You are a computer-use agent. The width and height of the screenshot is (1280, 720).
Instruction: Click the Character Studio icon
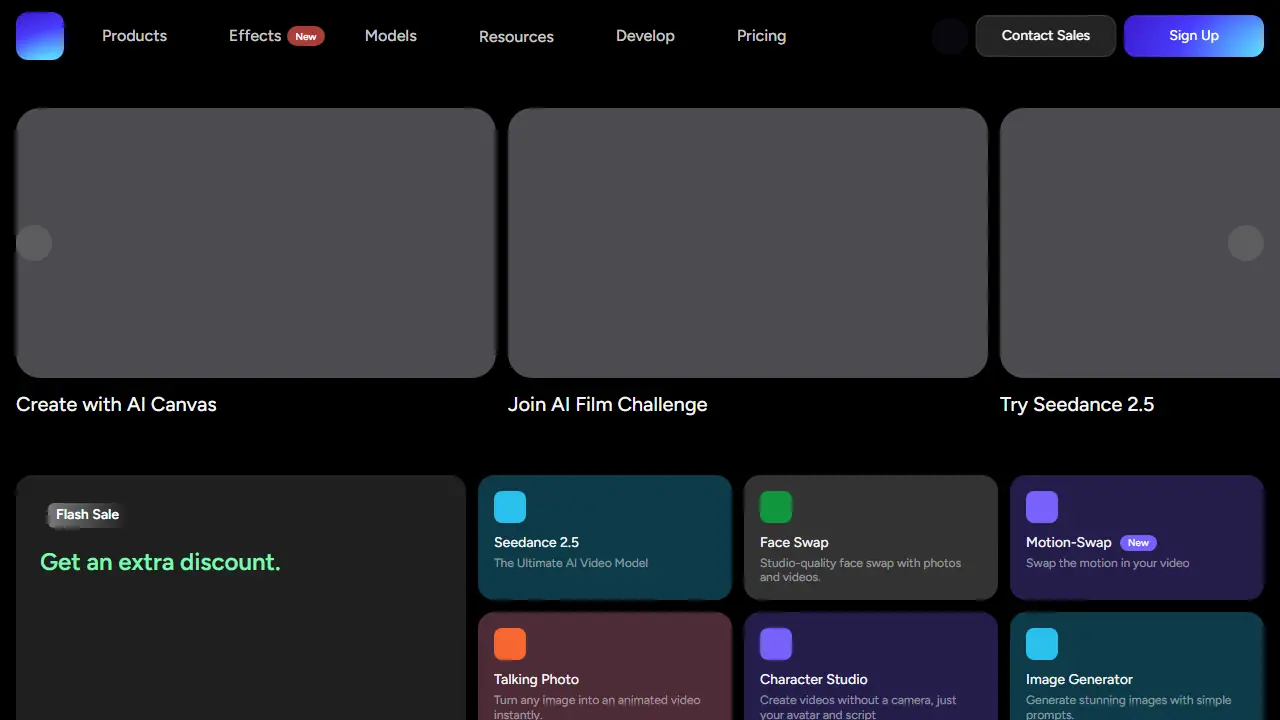(776, 644)
